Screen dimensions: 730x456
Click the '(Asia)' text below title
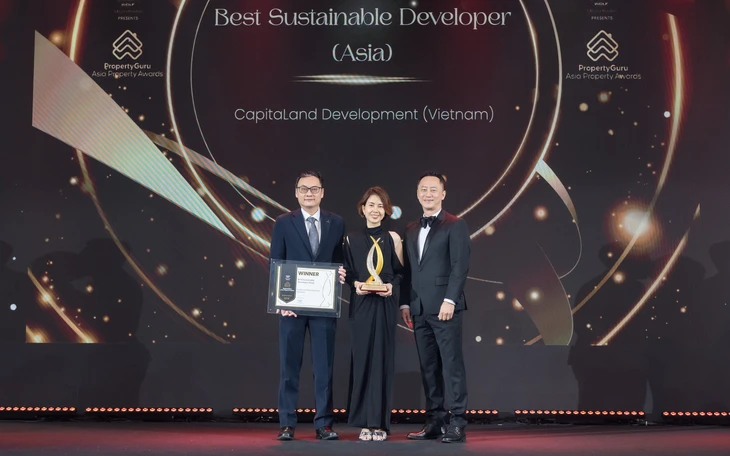tap(362, 50)
